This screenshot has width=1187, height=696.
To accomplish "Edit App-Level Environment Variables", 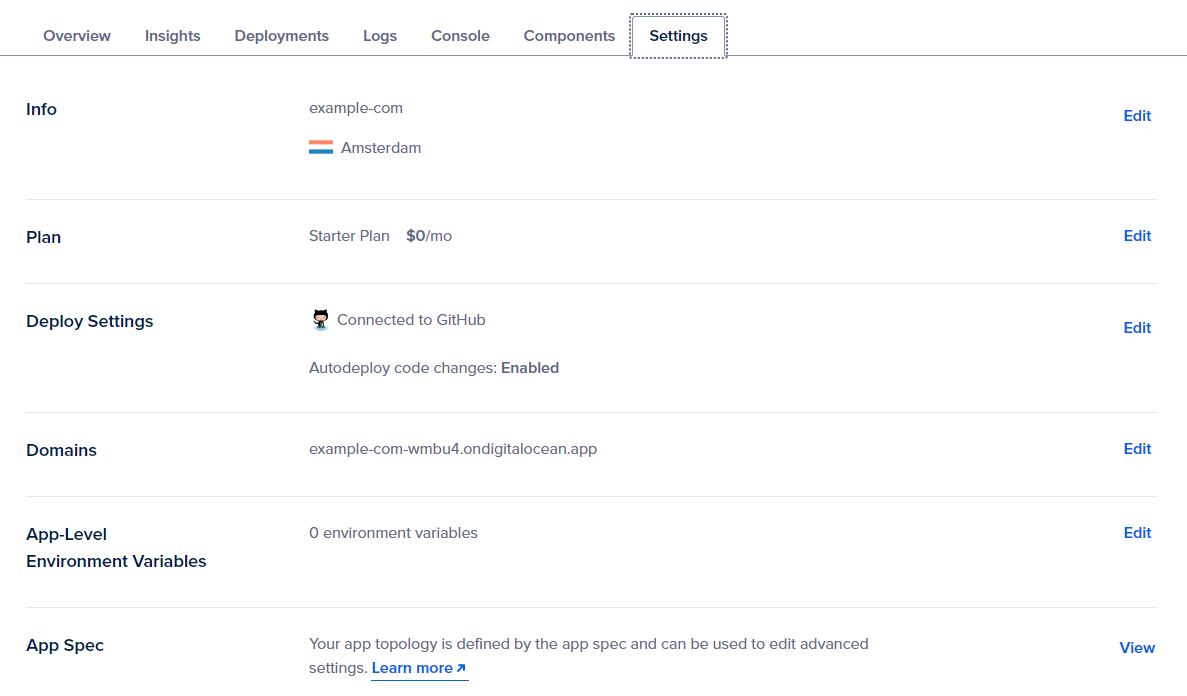I will pos(1137,533).
